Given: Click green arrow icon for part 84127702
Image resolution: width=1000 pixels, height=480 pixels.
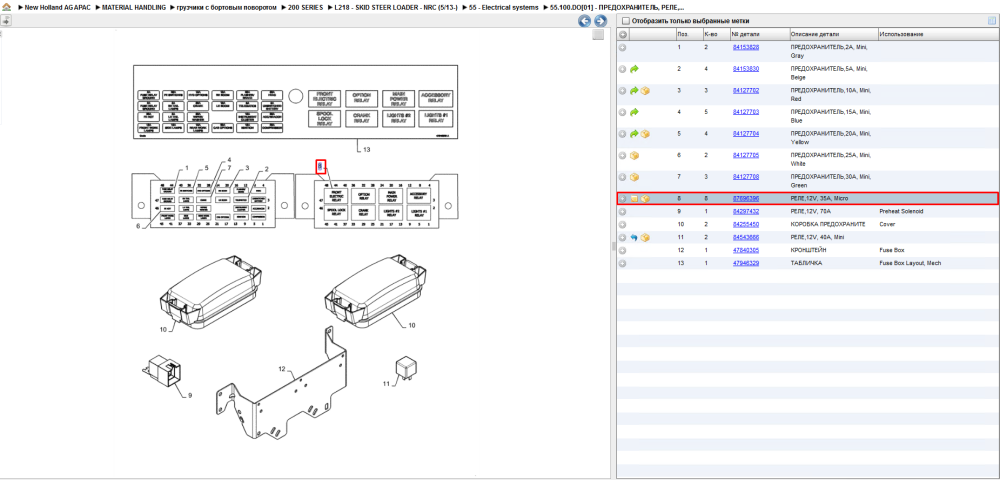Looking at the screenshot, I should tap(634, 91).
